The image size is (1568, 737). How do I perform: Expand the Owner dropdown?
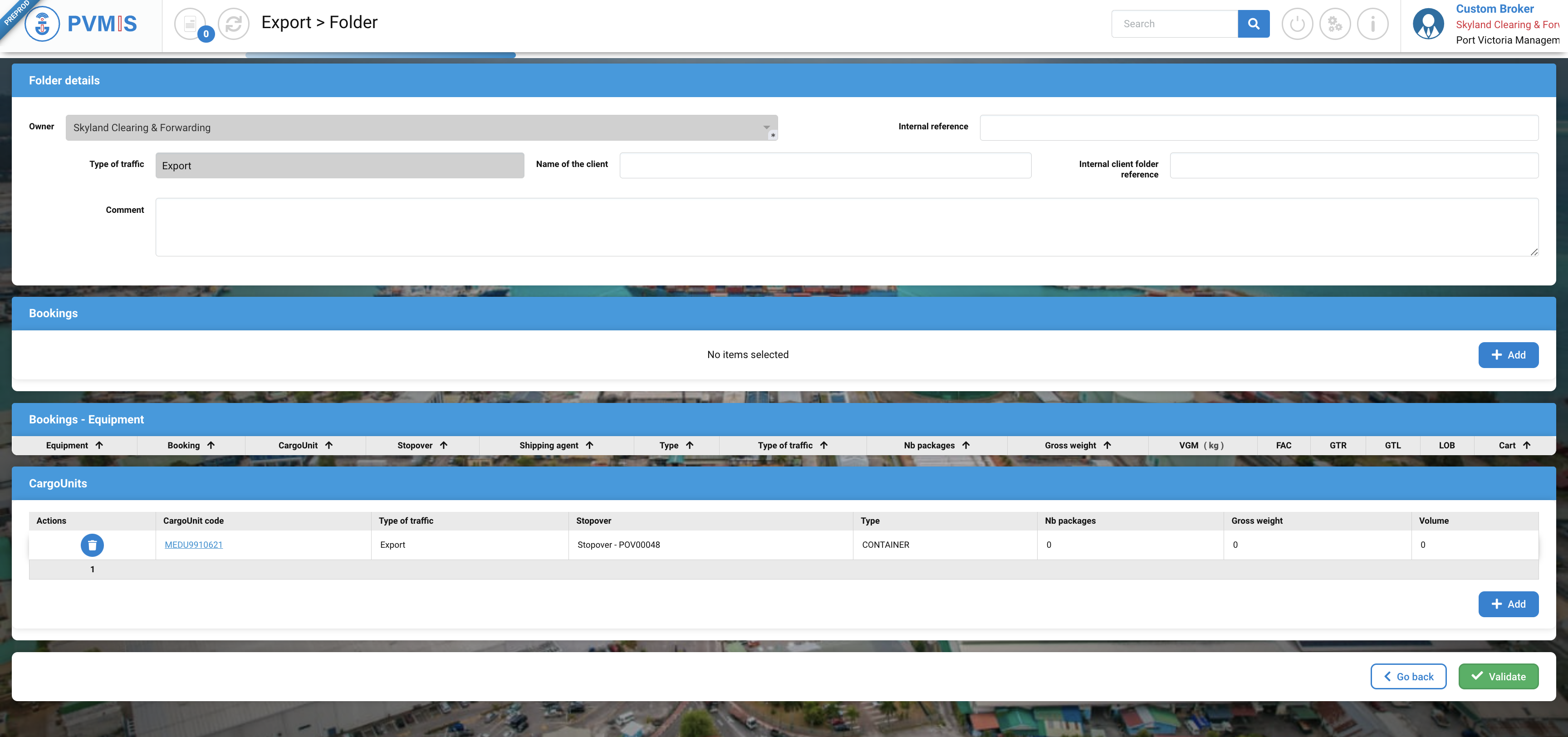click(x=766, y=128)
